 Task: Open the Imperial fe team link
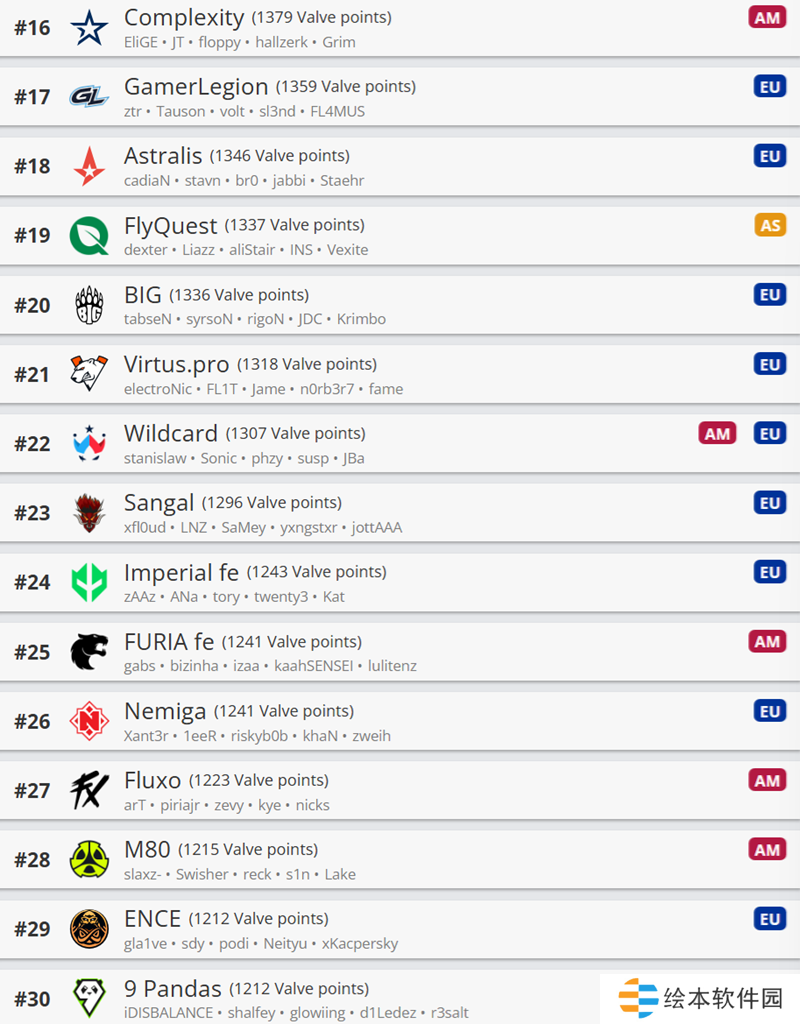click(x=181, y=573)
